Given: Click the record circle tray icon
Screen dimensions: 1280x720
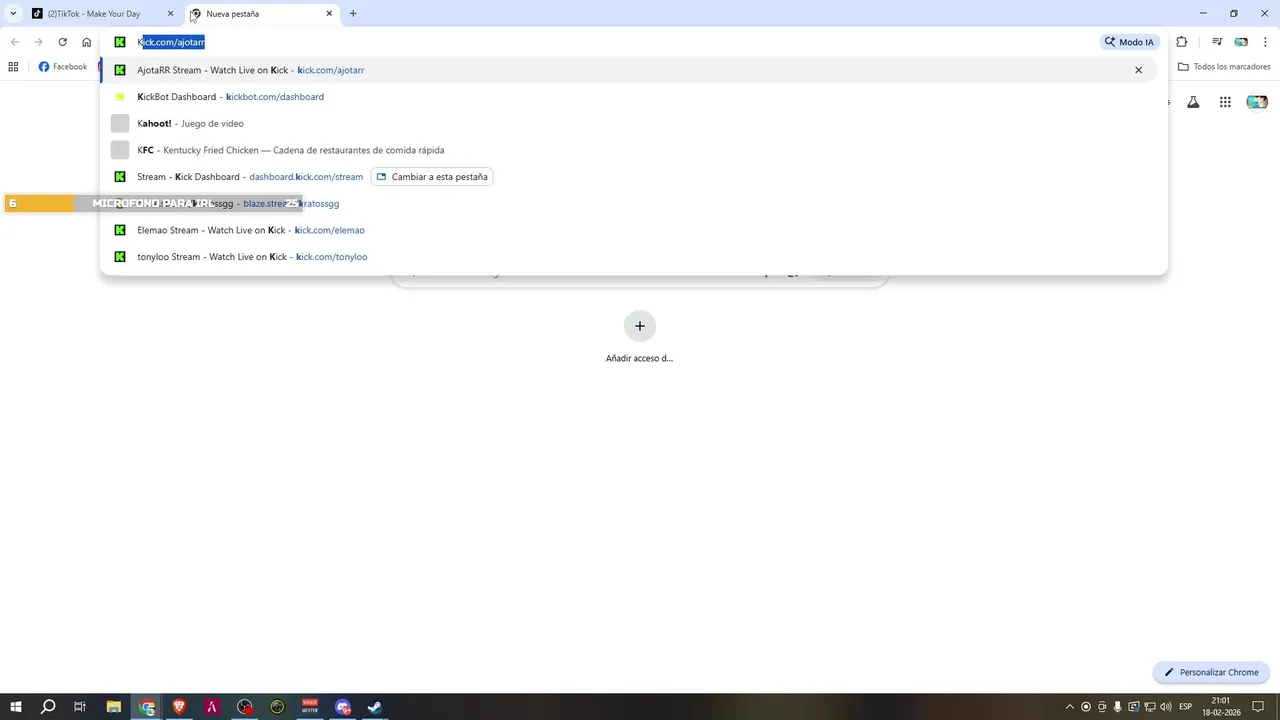Looking at the screenshot, I should [x=1086, y=707].
